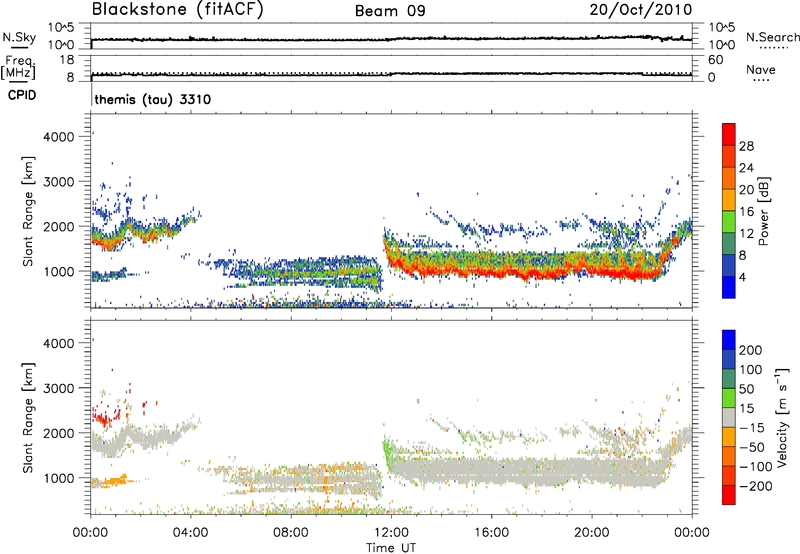
Task: Click the '-100' label on velocity color bar
Action: coord(756,467)
